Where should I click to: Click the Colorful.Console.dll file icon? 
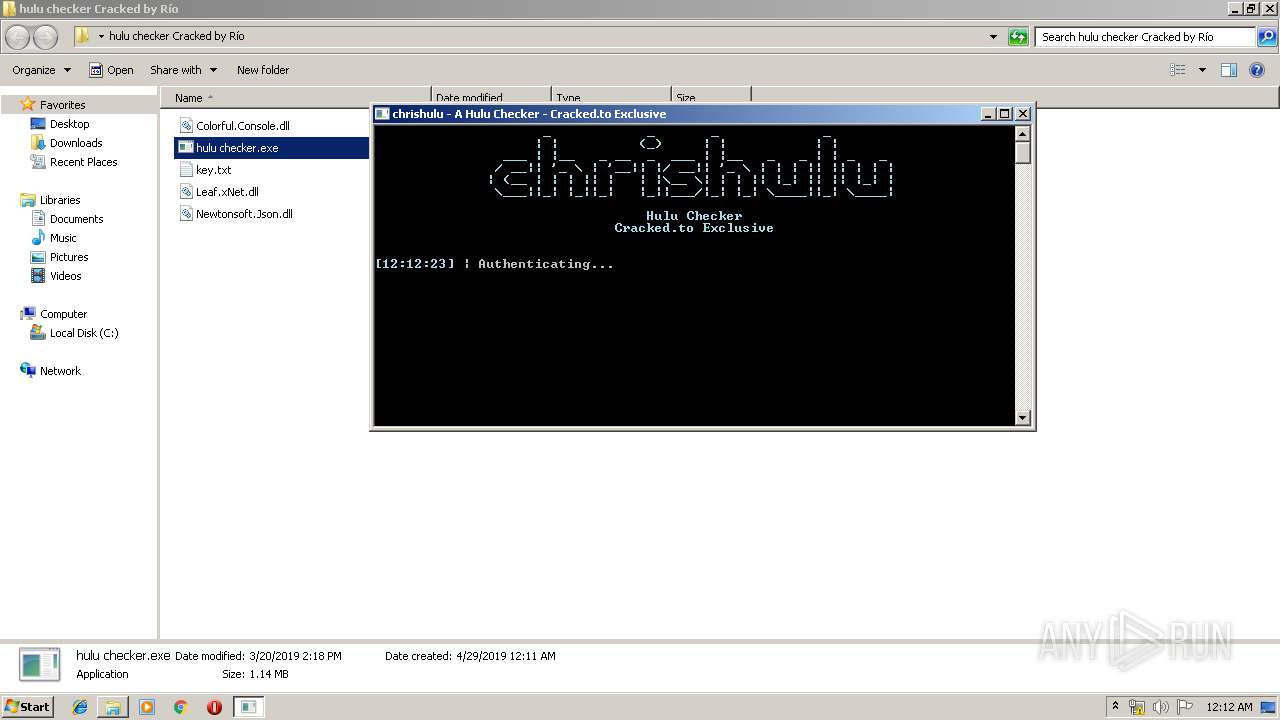point(186,126)
